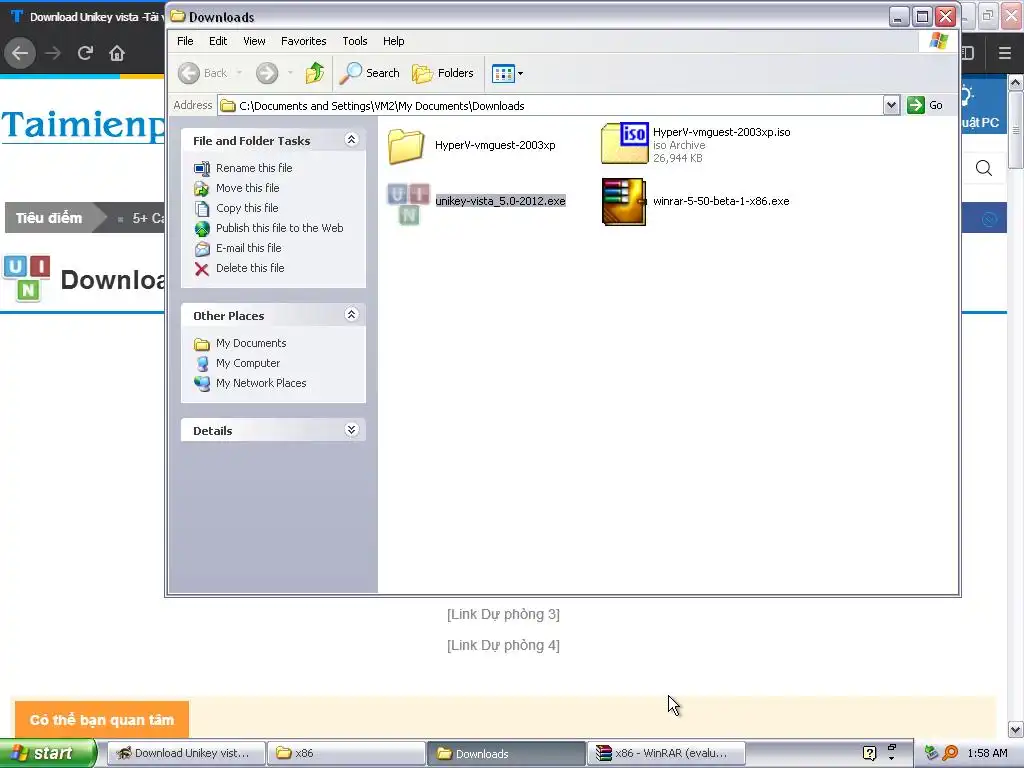Click the red X delete icon
This screenshot has height=768, width=1024.
[202, 269]
